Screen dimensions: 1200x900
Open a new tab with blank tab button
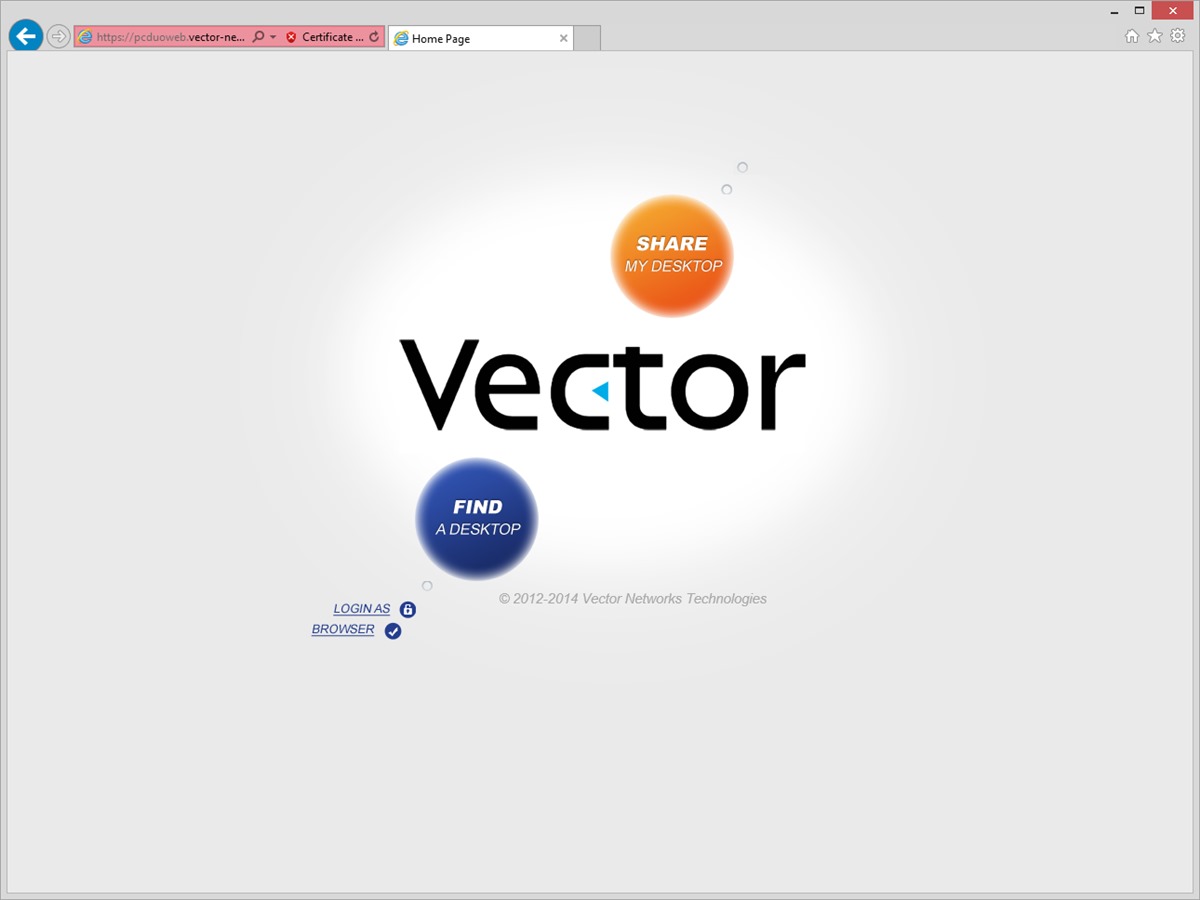pyautogui.click(x=587, y=39)
